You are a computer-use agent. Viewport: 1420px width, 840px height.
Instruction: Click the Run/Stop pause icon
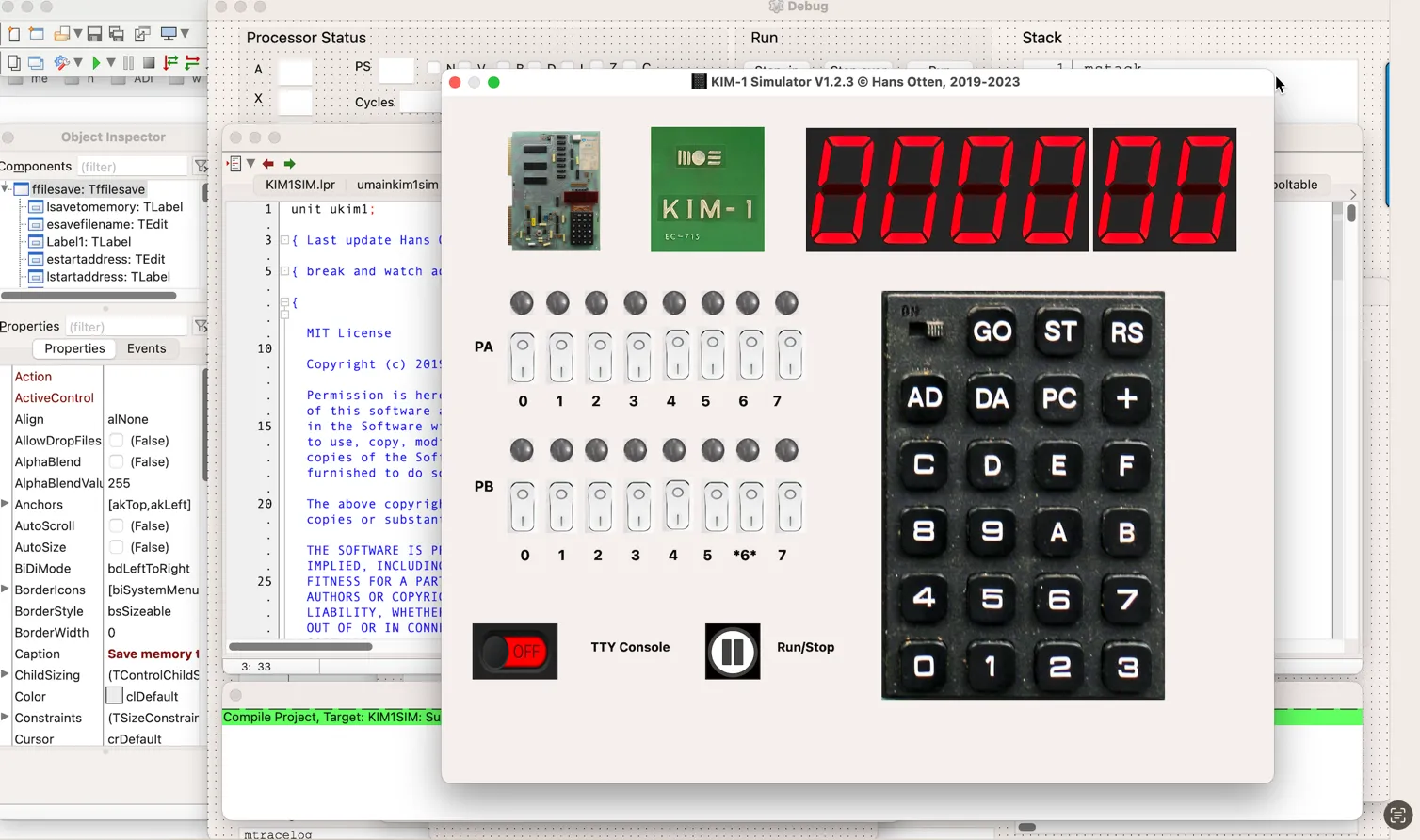pos(732,651)
